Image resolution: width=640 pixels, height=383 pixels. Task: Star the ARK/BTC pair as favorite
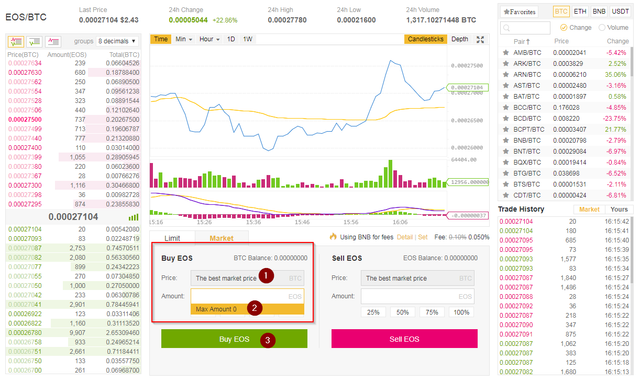coord(506,64)
